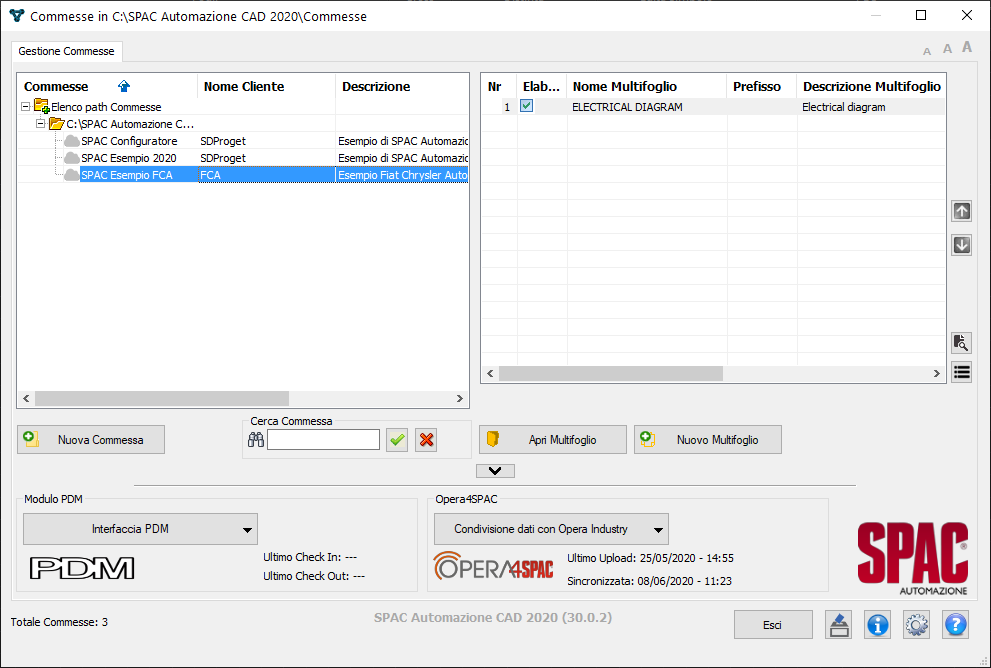
Task: Click the SPAC Automazione logo
Action: (913, 558)
